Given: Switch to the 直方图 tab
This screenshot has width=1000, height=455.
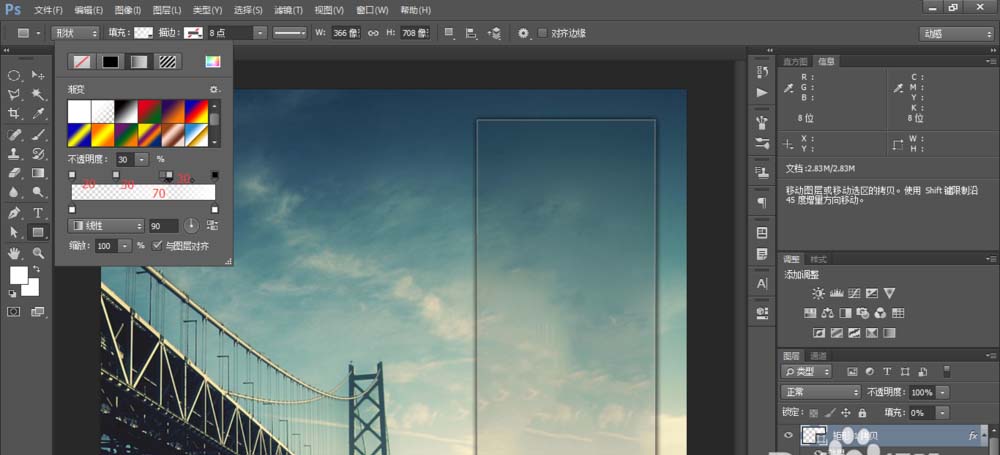Looking at the screenshot, I should pos(795,61).
